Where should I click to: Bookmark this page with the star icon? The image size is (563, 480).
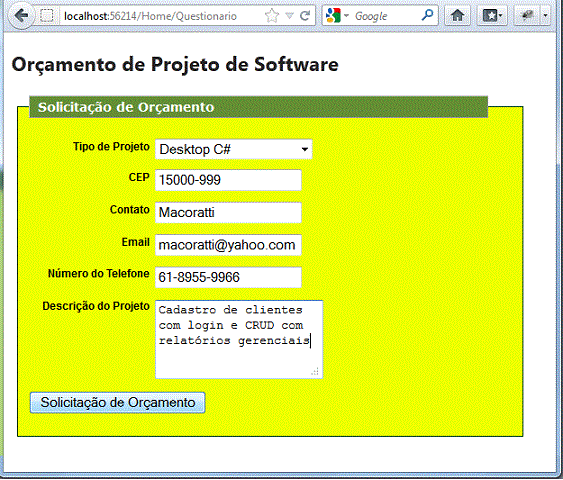pyautogui.click(x=272, y=15)
